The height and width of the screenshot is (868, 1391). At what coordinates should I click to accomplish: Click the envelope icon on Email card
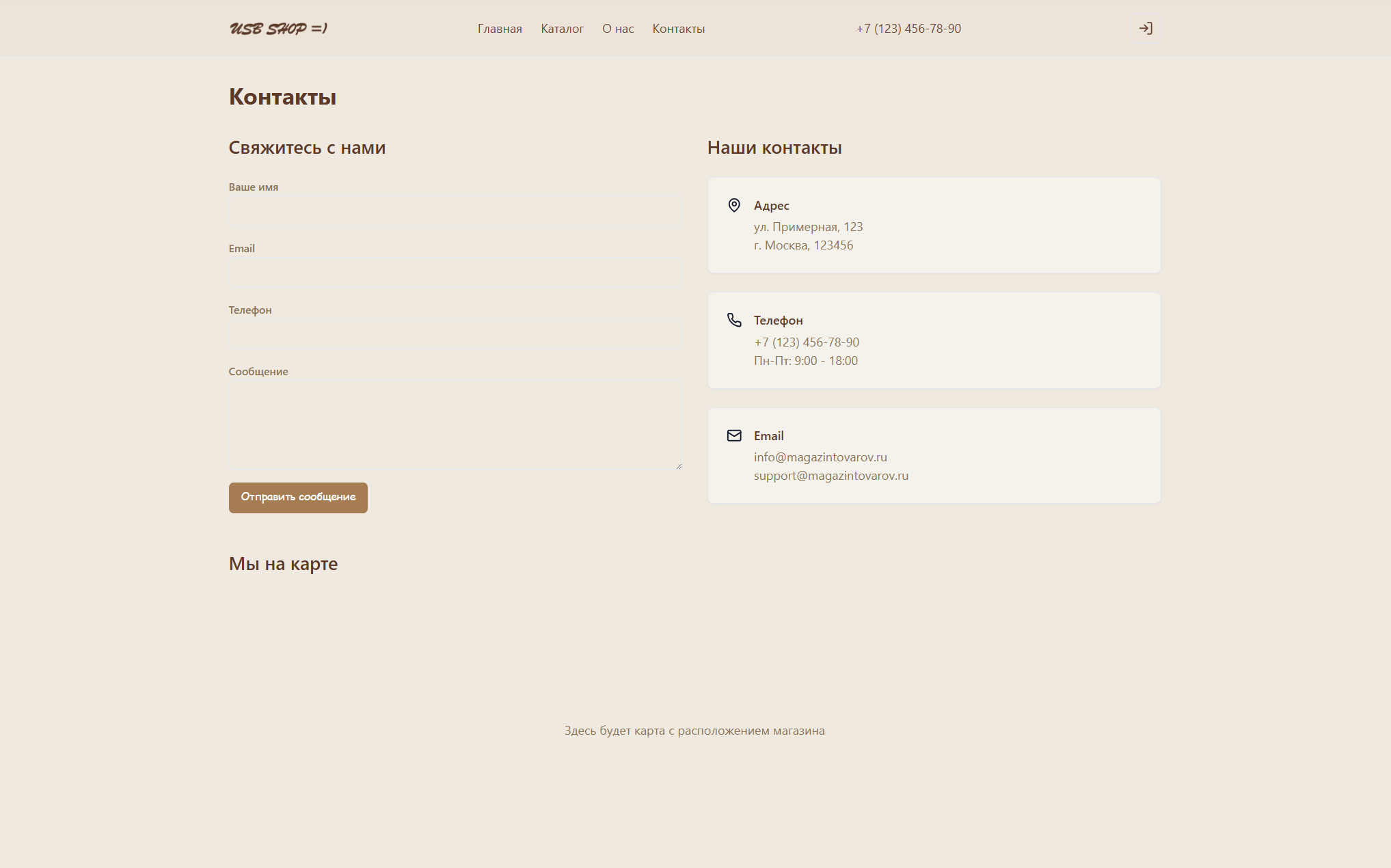[x=734, y=435]
